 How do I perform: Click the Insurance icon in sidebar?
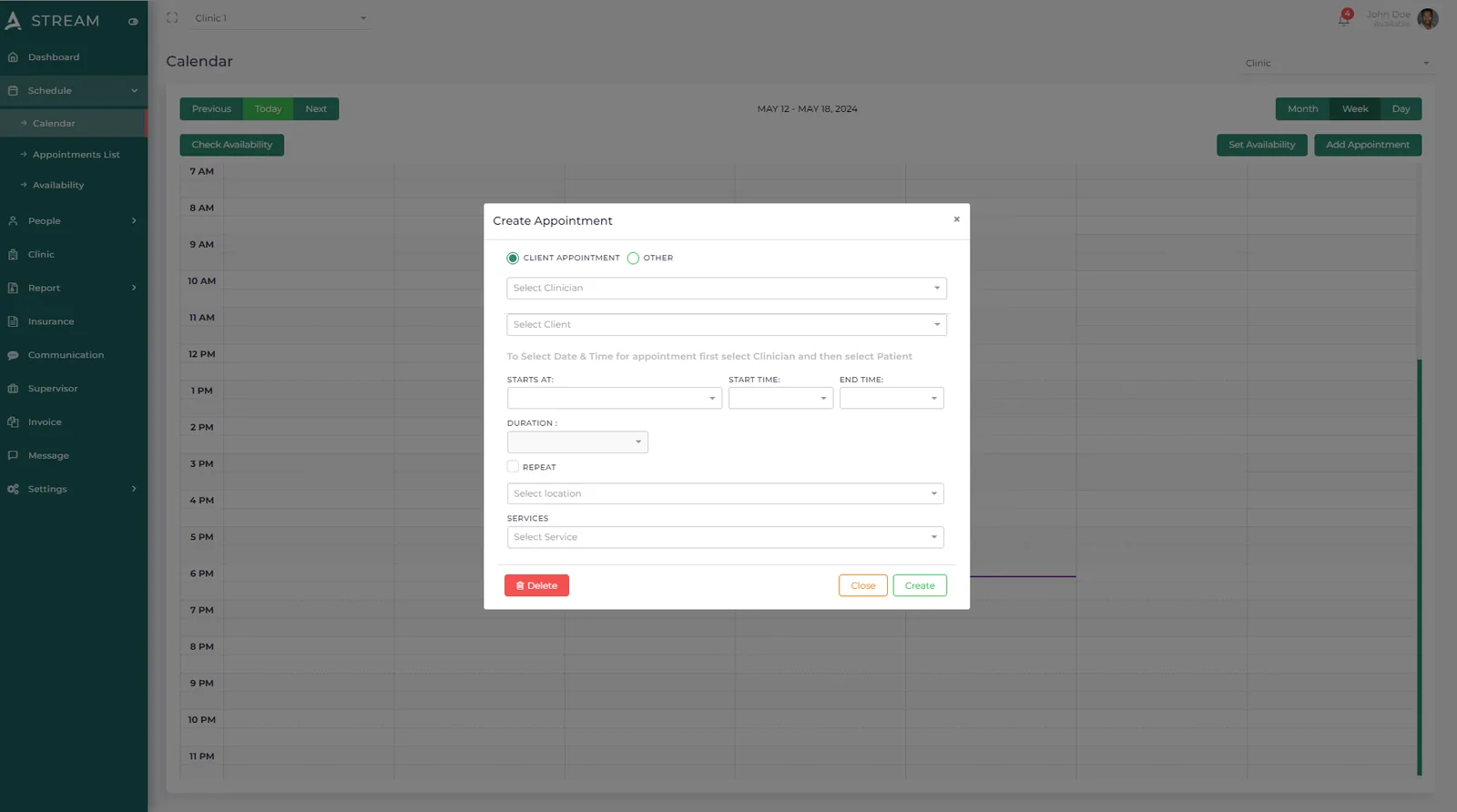[x=13, y=322]
